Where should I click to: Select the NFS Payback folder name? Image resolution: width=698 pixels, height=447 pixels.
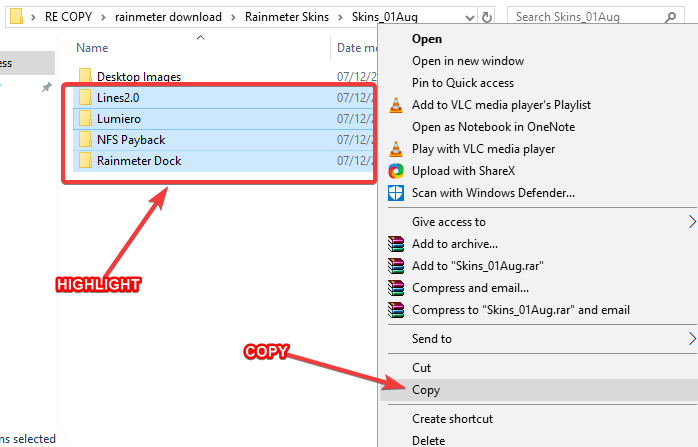[131, 140]
